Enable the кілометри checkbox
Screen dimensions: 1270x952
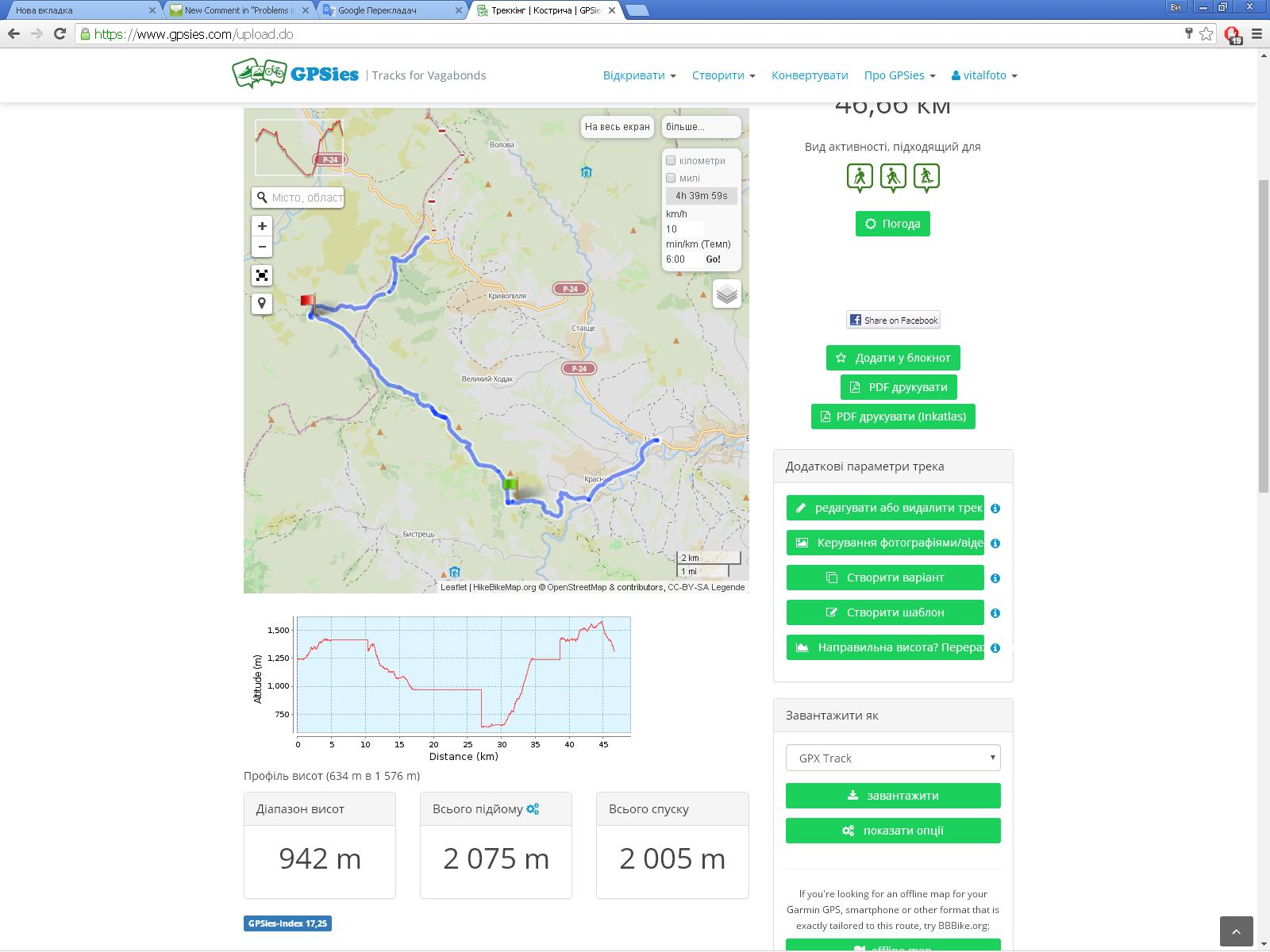point(671,161)
